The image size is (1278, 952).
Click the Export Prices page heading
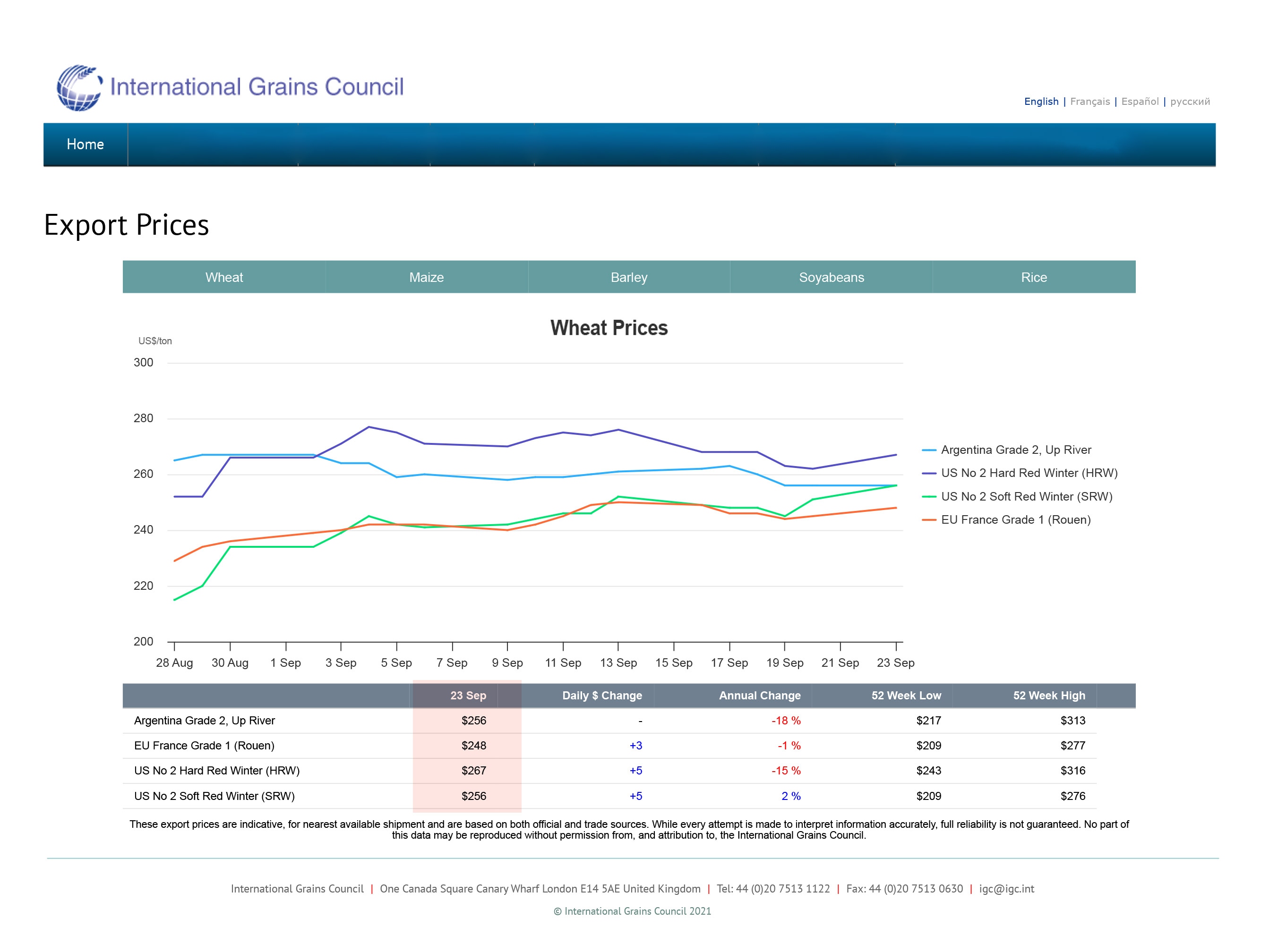[x=126, y=225]
